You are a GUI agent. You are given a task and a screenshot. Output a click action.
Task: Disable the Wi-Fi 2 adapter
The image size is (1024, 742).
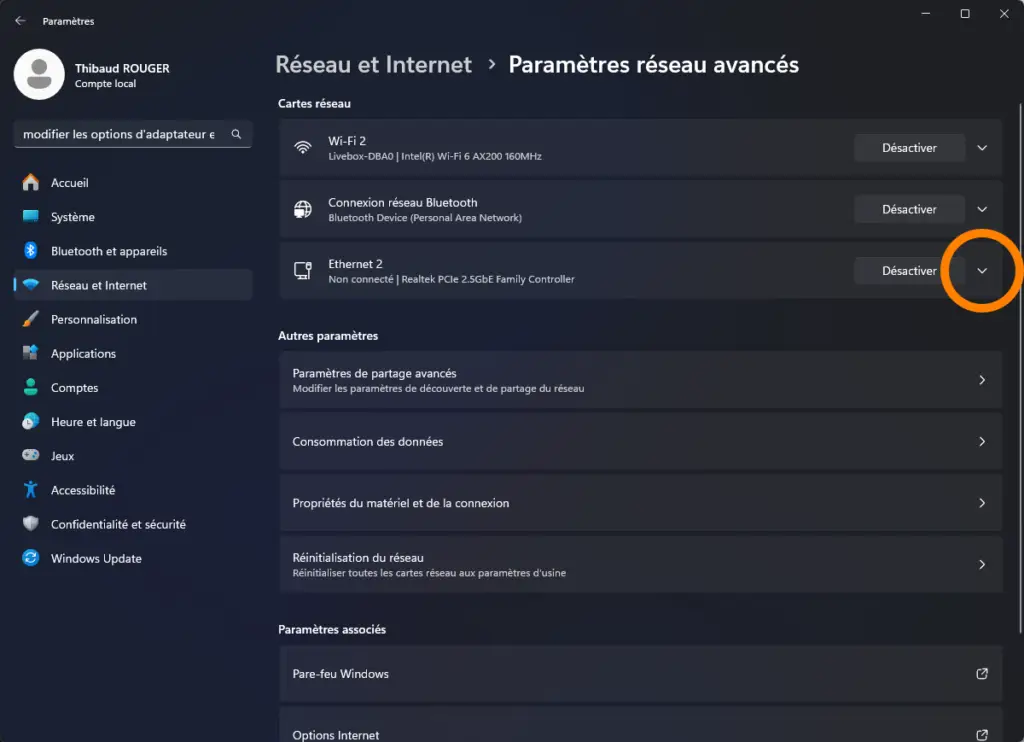pyautogui.click(x=909, y=148)
